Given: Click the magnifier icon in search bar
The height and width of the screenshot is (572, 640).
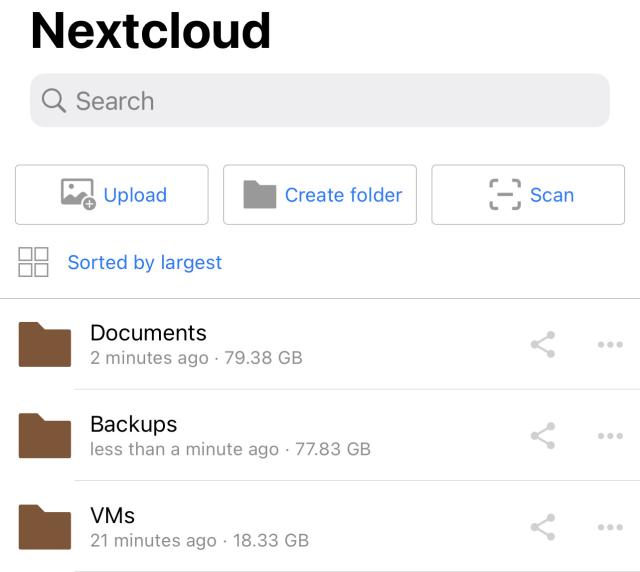Looking at the screenshot, I should 54,101.
